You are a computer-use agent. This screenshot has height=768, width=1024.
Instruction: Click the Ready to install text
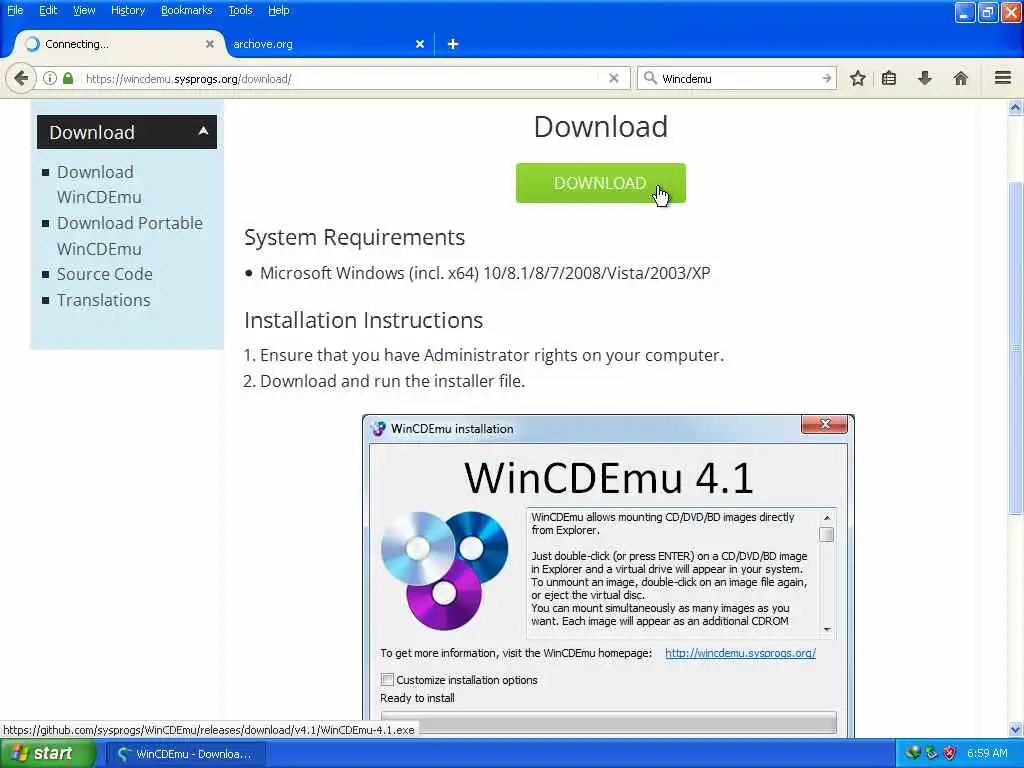[417, 698]
